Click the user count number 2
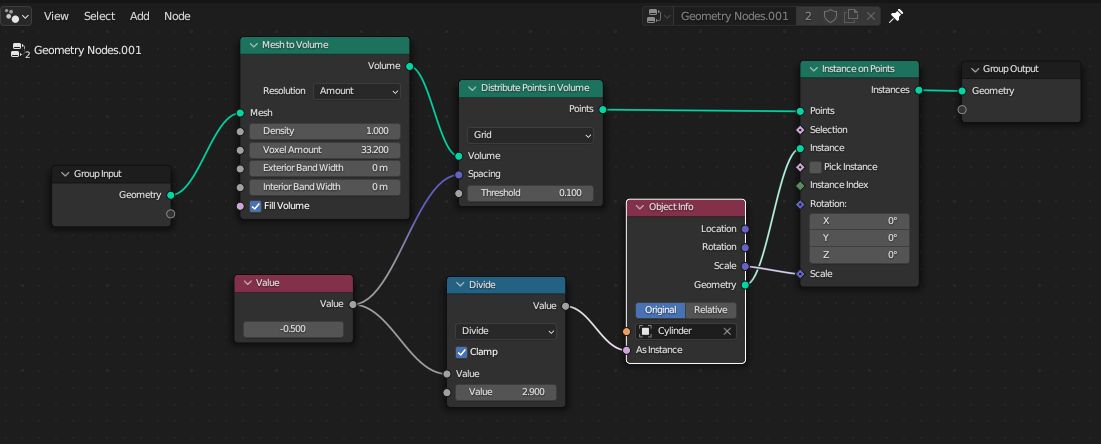Viewport: 1101px width, 444px height. click(808, 15)
